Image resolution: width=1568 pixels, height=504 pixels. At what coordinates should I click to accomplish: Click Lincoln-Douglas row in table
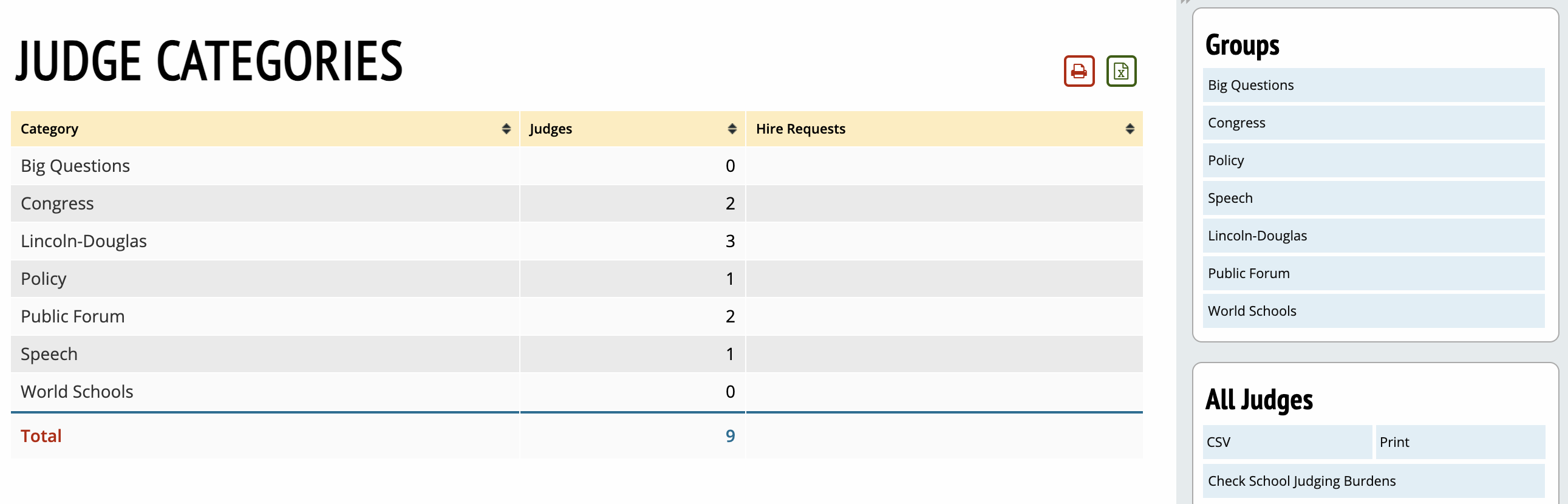point(84,241)
